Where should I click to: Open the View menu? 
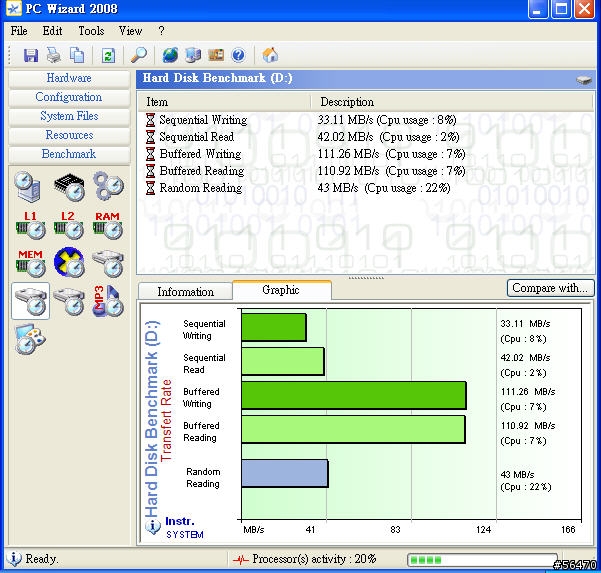(x=130, y=31)
